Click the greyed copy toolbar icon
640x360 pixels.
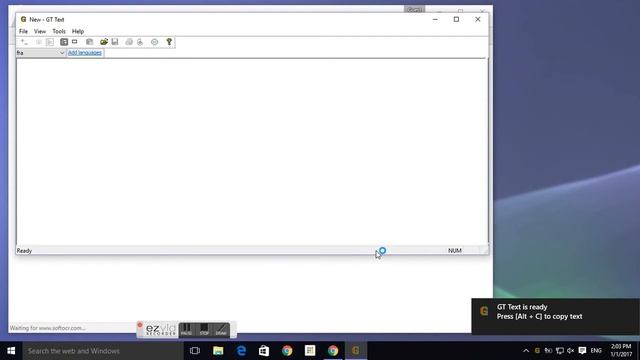[x=89, y=42]
